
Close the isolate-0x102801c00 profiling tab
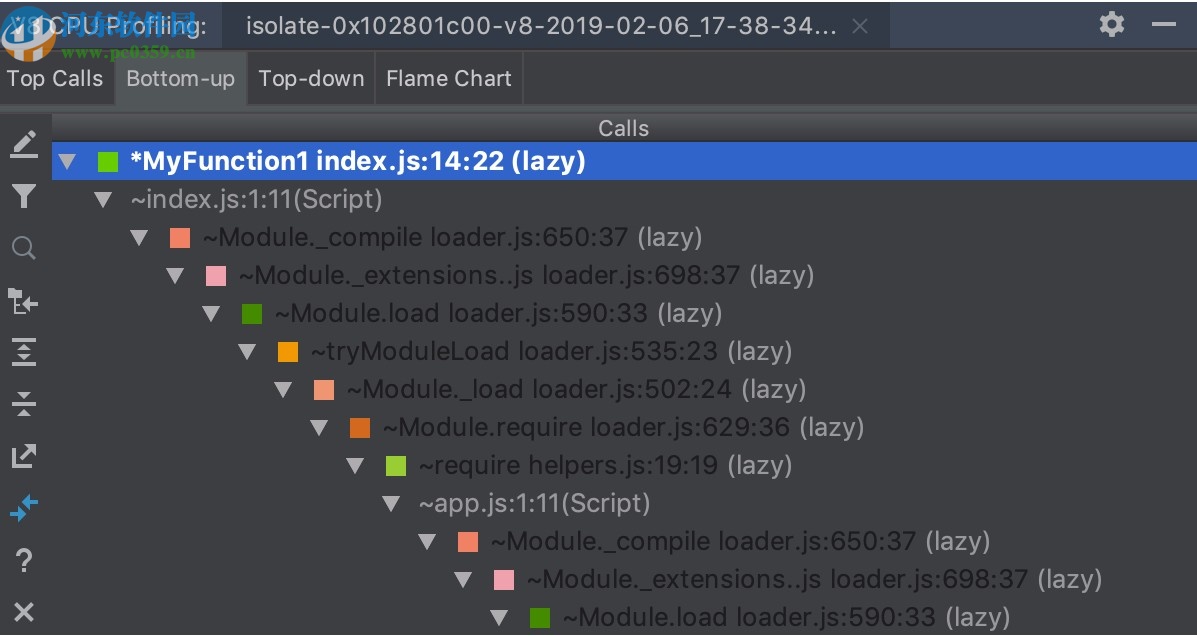pyautogui.click(x=860, y=27)
